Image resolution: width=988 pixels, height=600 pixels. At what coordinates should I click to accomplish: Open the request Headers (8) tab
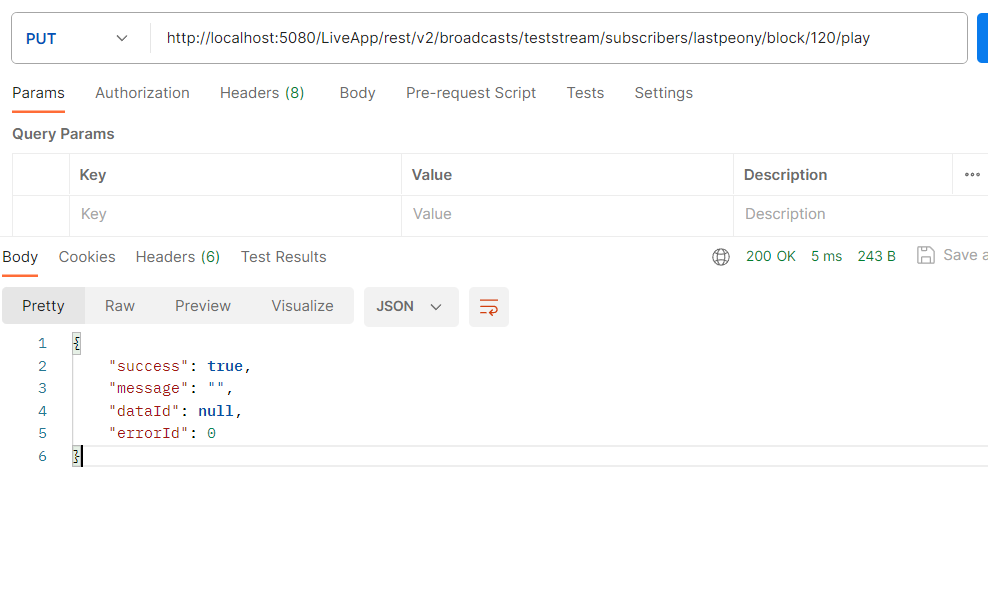point(262,93)
